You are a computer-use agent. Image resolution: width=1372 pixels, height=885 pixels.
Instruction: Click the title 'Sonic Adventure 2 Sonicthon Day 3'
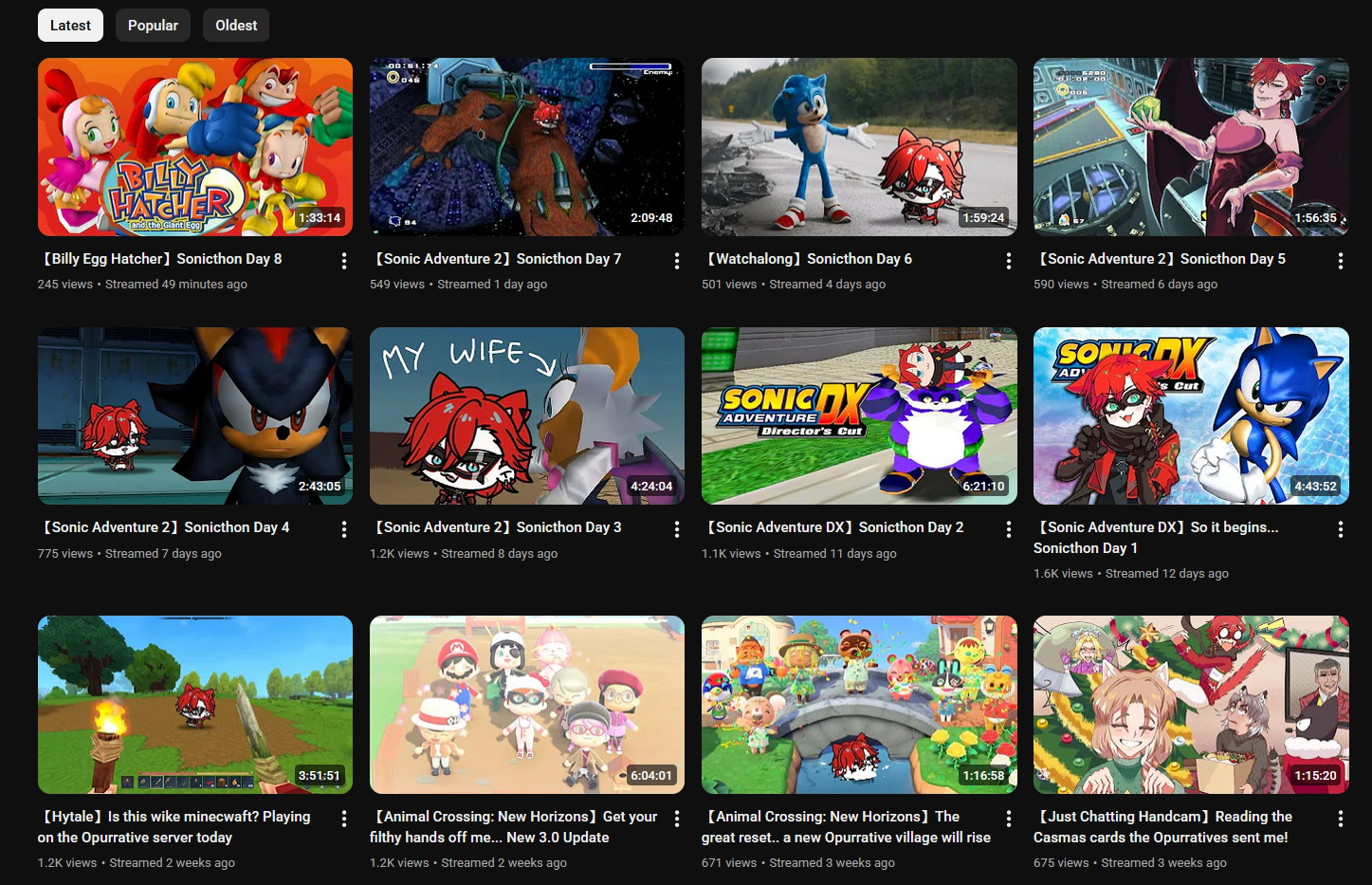point(496,527)
